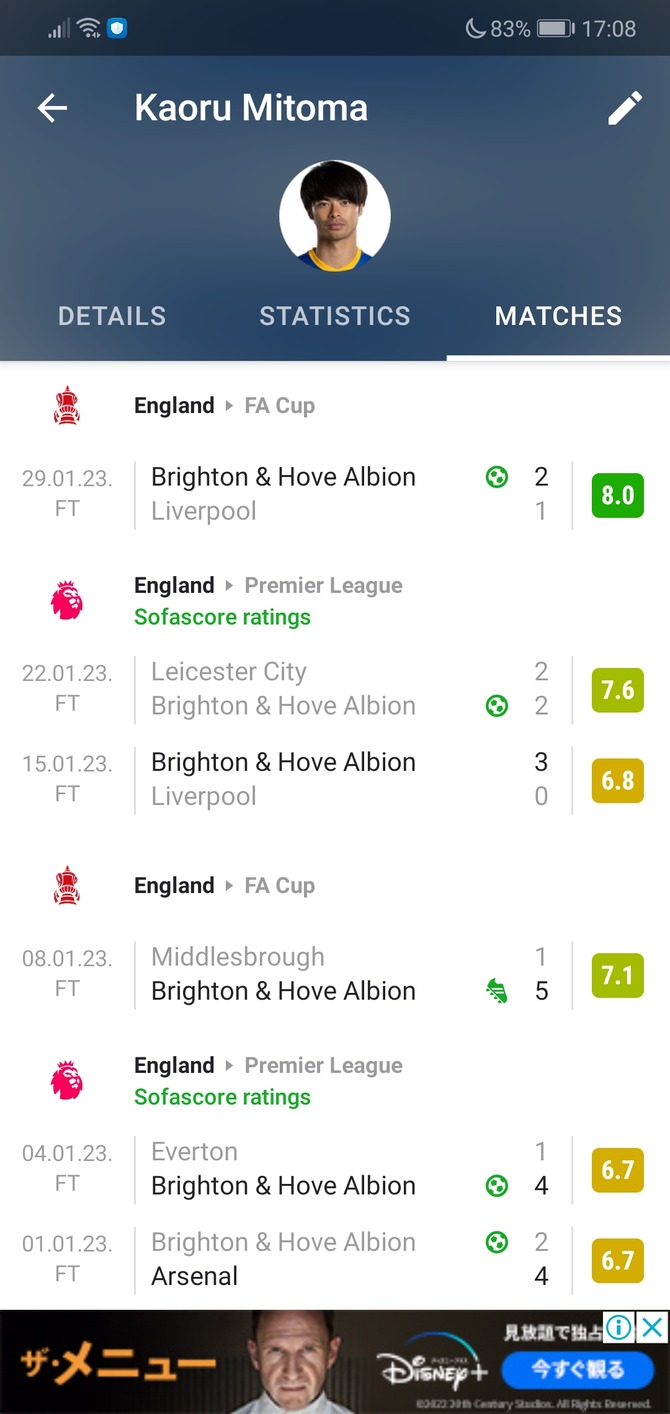This screenshot has width=670, height=1414.
Task: Switch to the DETAILS tab
Action: click(112, 316)
